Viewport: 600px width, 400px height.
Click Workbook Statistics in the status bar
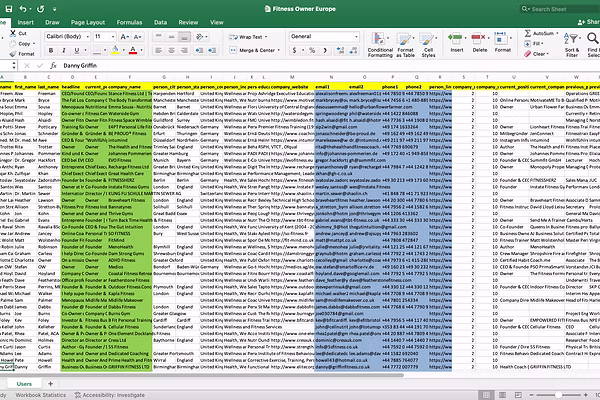41,395
